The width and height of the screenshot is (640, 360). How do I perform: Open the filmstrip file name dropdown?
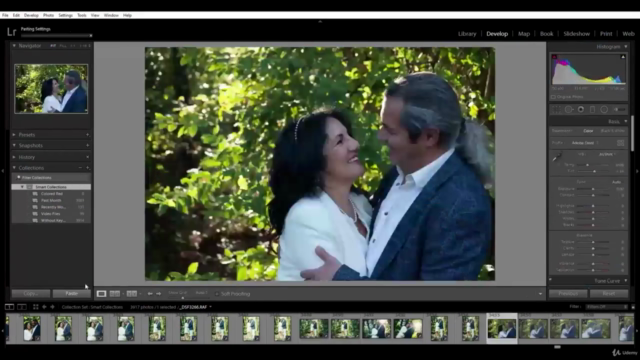coord(211,307)
